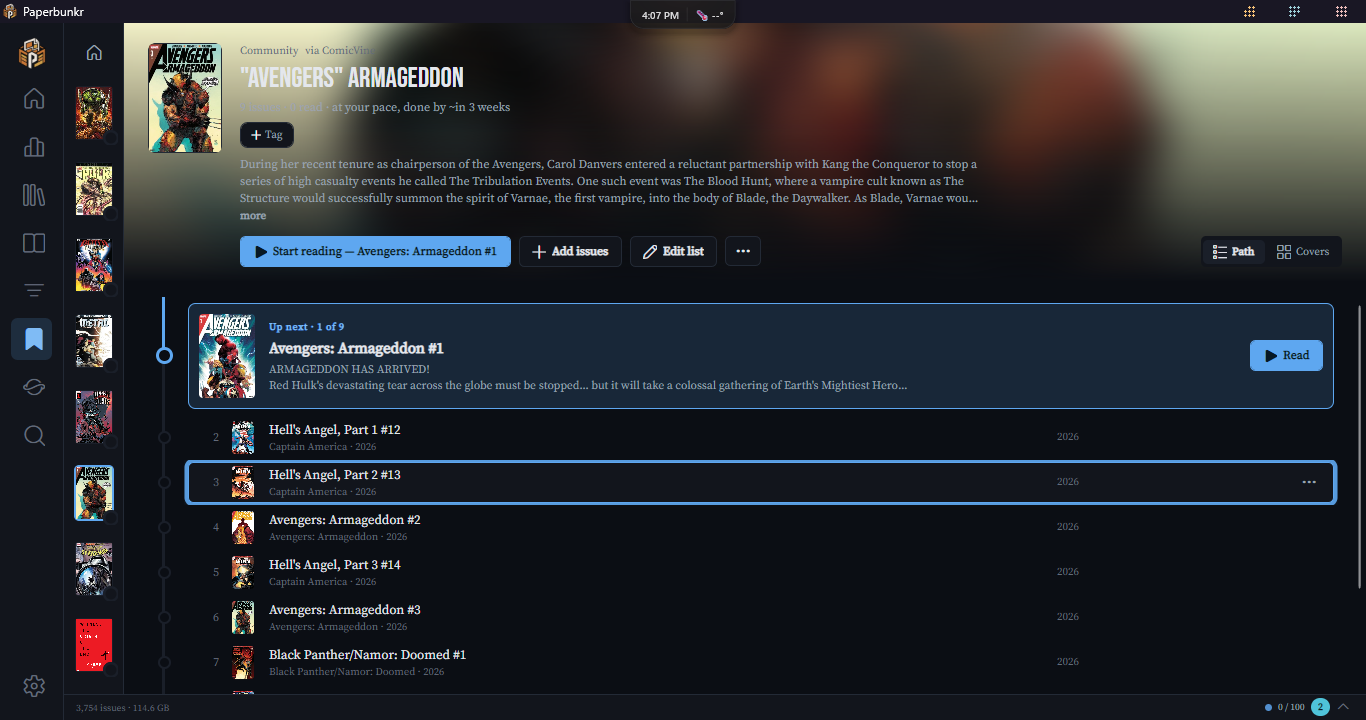The height and width of the screenshot is (720, 1366).
Task: Add a tag with the Tag button
Action: [266, 134]
